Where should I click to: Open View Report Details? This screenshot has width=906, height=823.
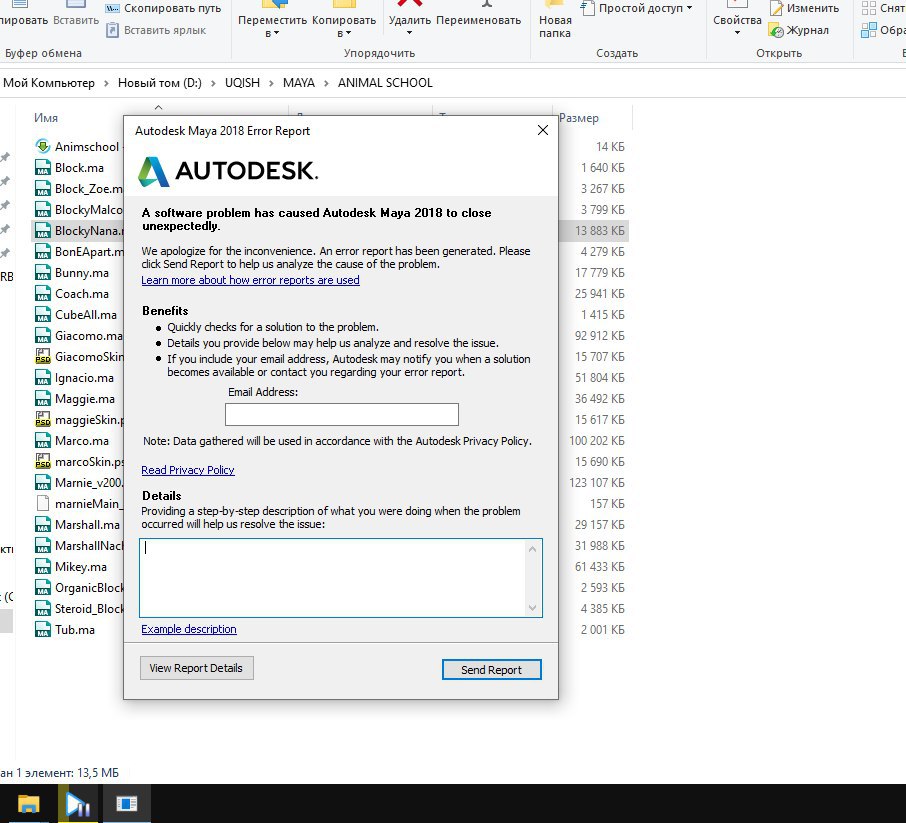pos(196,668)
